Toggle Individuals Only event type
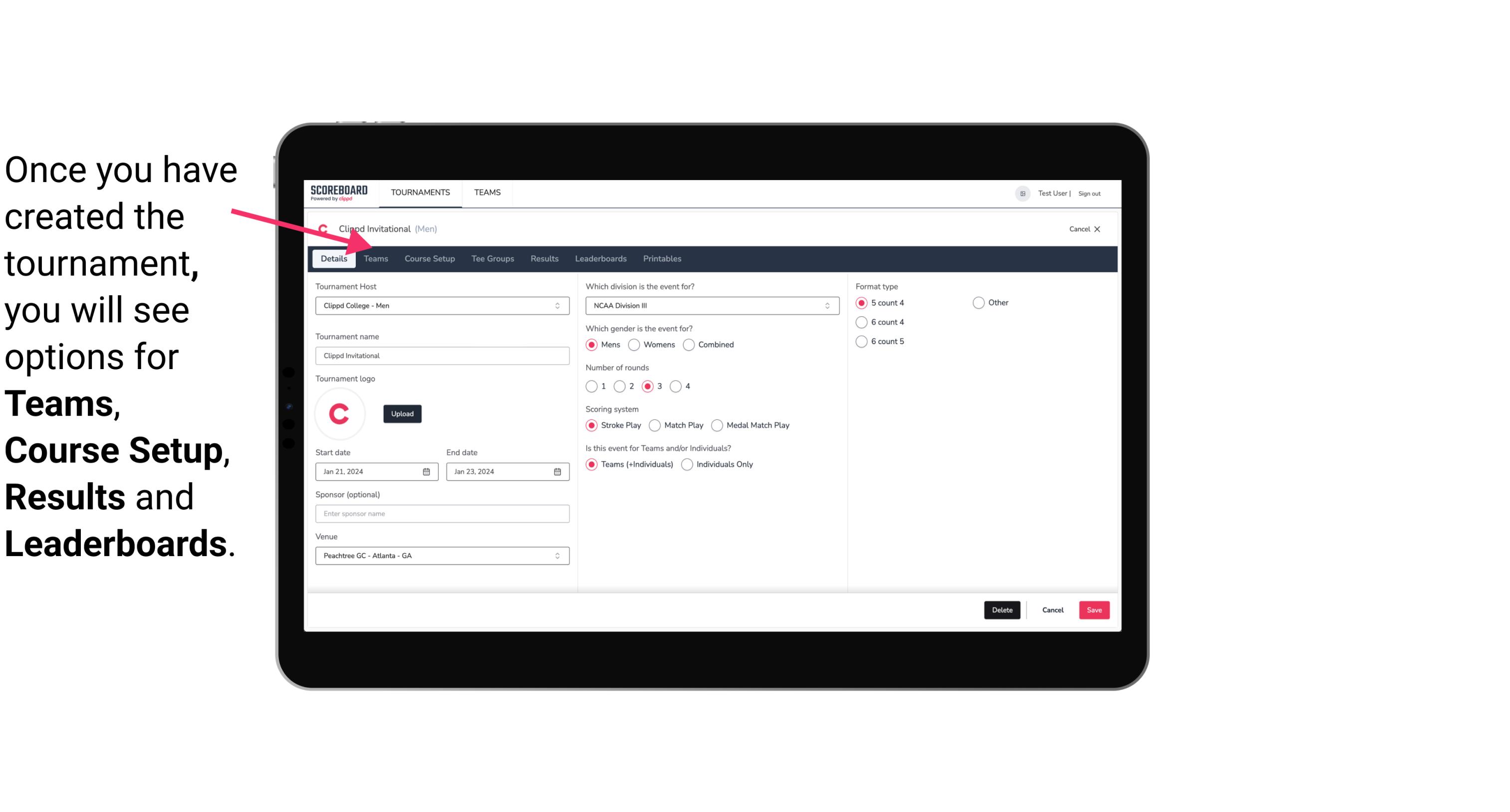This screenshot has width=1510, height=812. [688, 464]
